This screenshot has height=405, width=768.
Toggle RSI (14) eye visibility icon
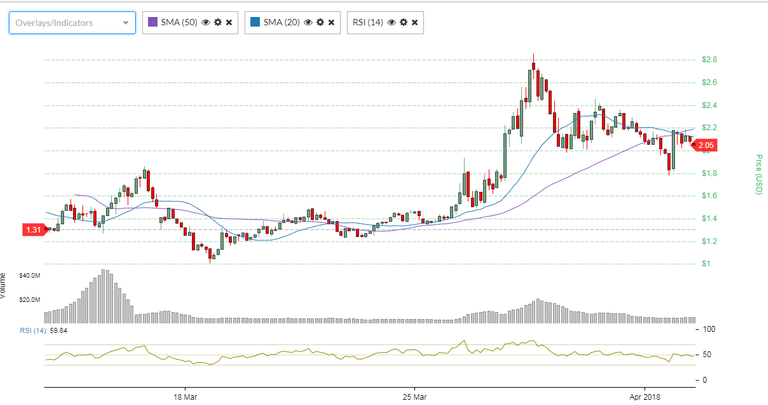coord(390,22)
